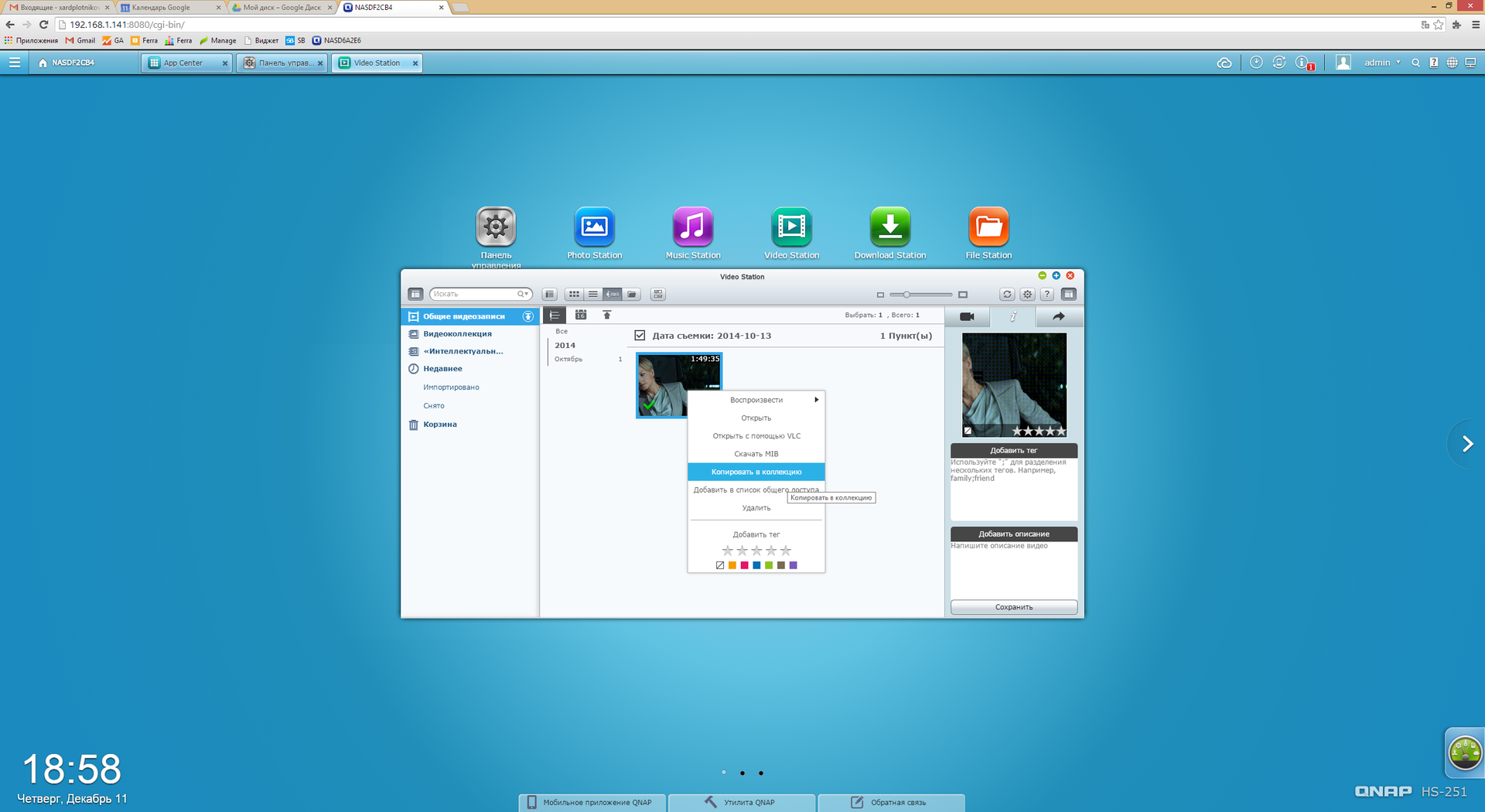Switch to thumbnail grid view
The image size is (1485, 812).
[573, 295]
